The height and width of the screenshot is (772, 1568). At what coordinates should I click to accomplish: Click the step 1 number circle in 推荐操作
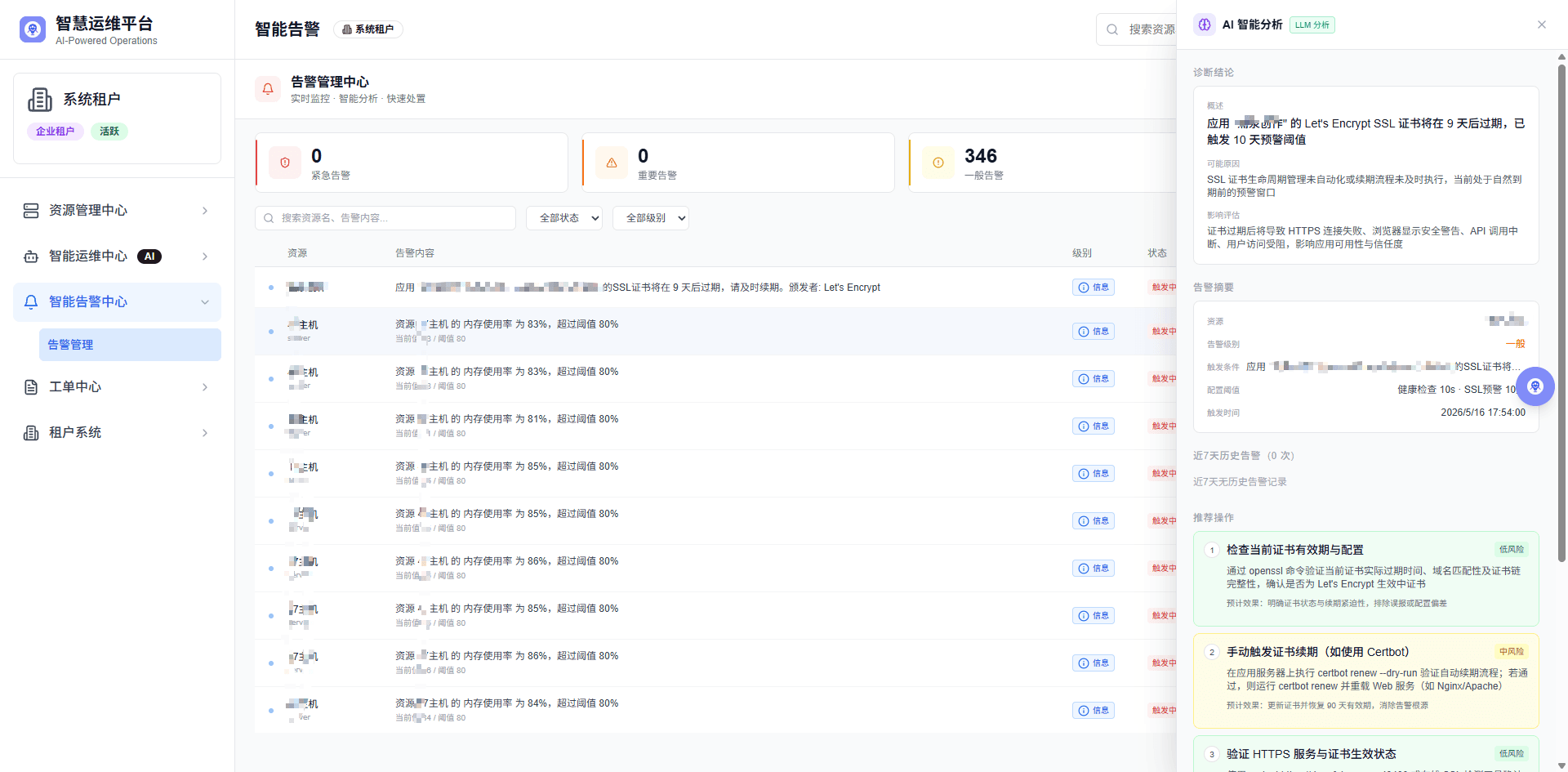pos(1212,551)
